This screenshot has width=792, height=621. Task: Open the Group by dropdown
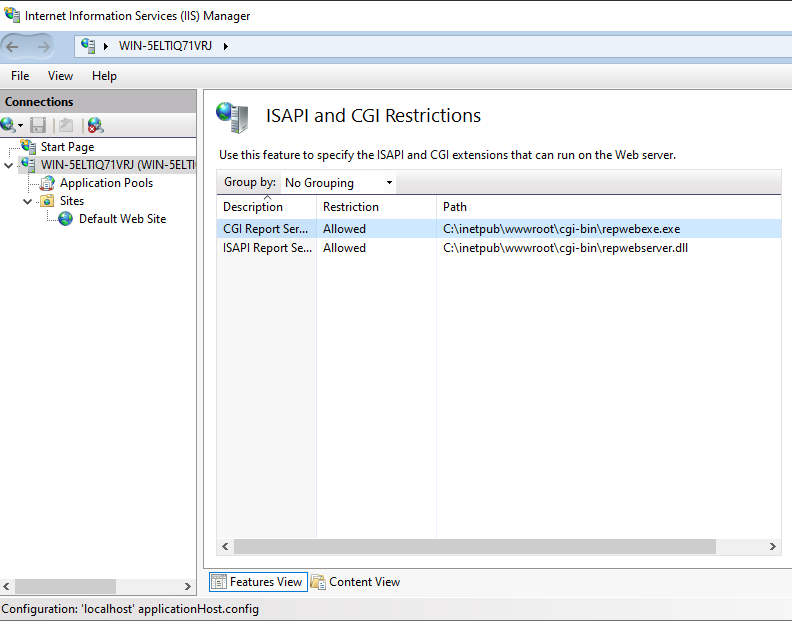pos(338,183)
